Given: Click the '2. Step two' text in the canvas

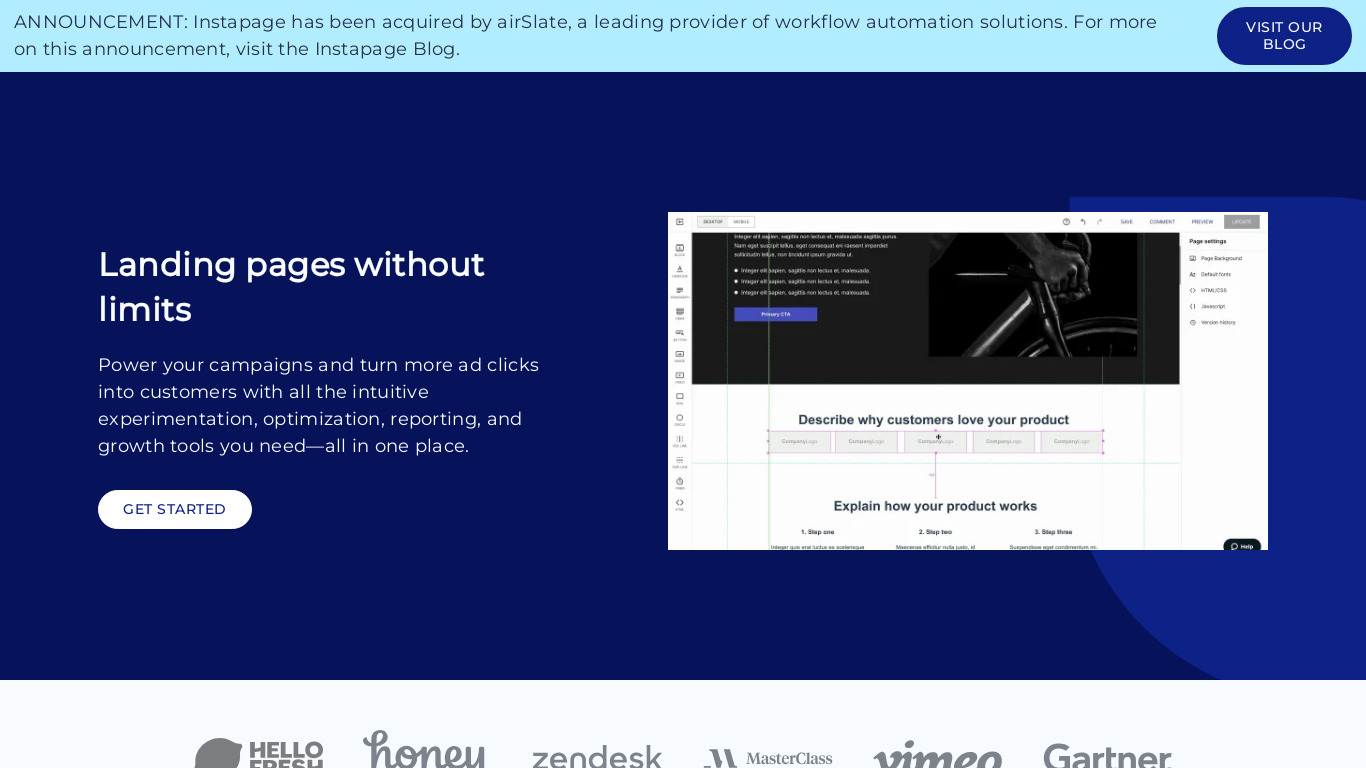Looking at the screenshot, I should click(935, 532).
